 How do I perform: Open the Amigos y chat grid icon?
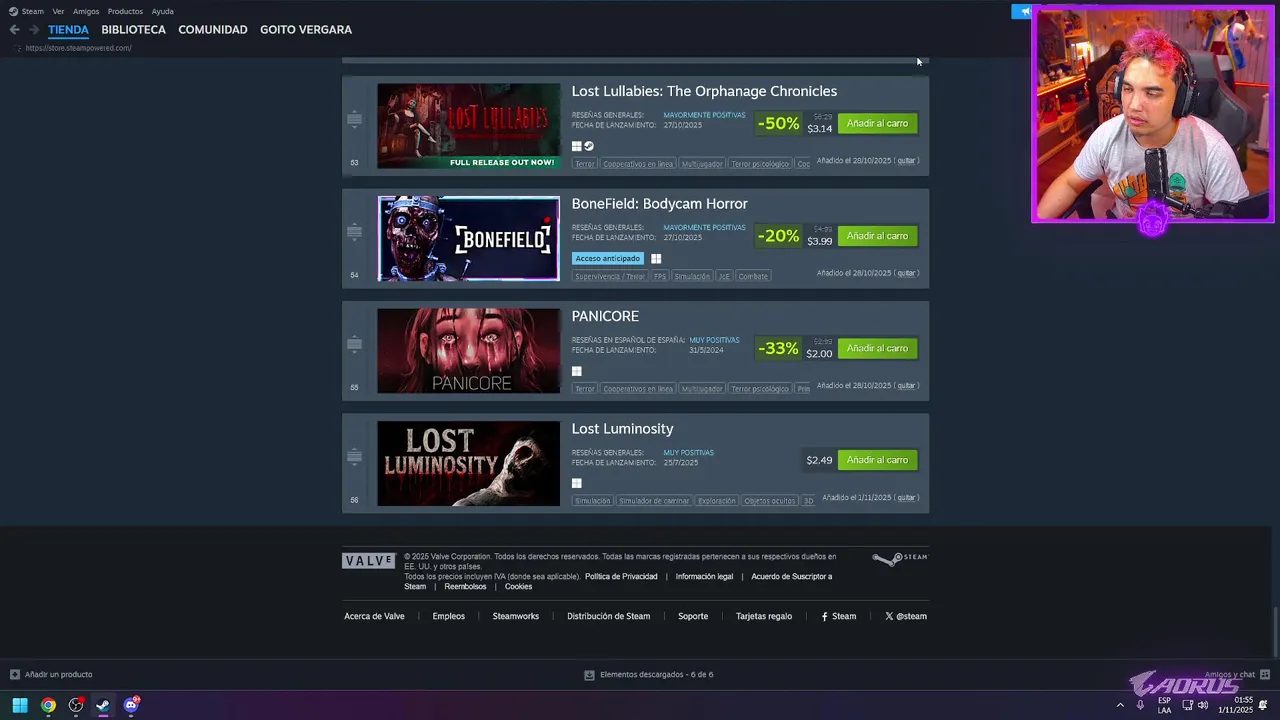[x=1265, y=675]
